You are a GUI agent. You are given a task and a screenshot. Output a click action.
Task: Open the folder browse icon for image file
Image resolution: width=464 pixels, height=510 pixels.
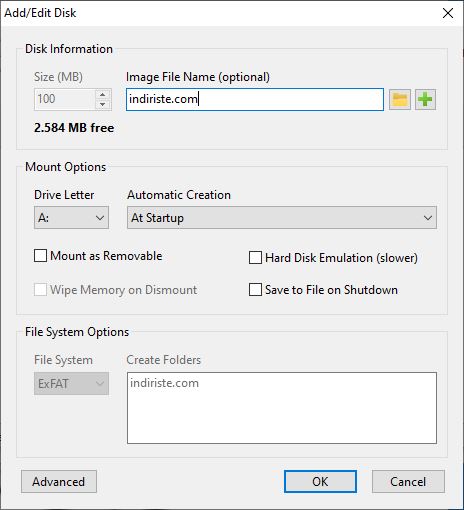tap(399, 99)
